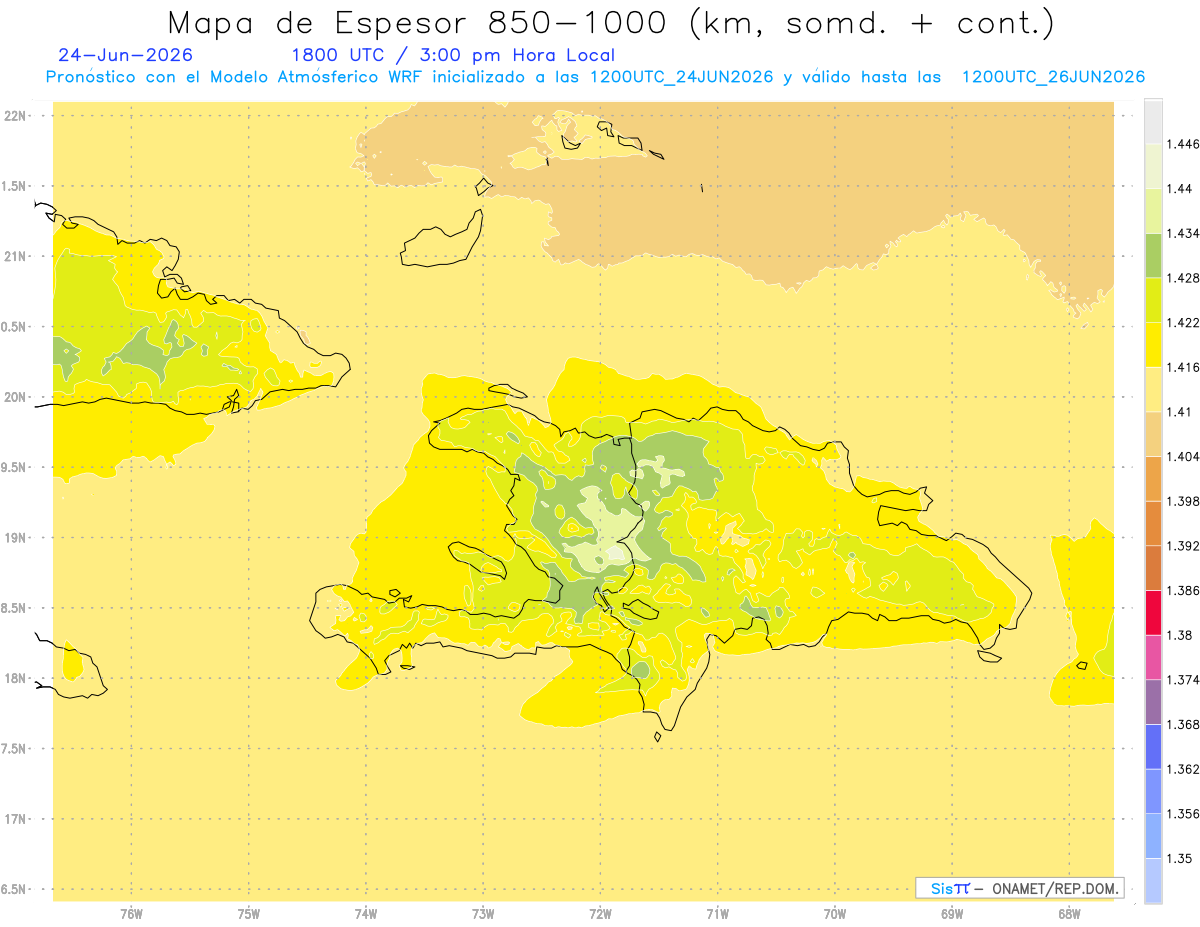
Task: Click the color bar value '1.404'
Action: click(1183, 456)
